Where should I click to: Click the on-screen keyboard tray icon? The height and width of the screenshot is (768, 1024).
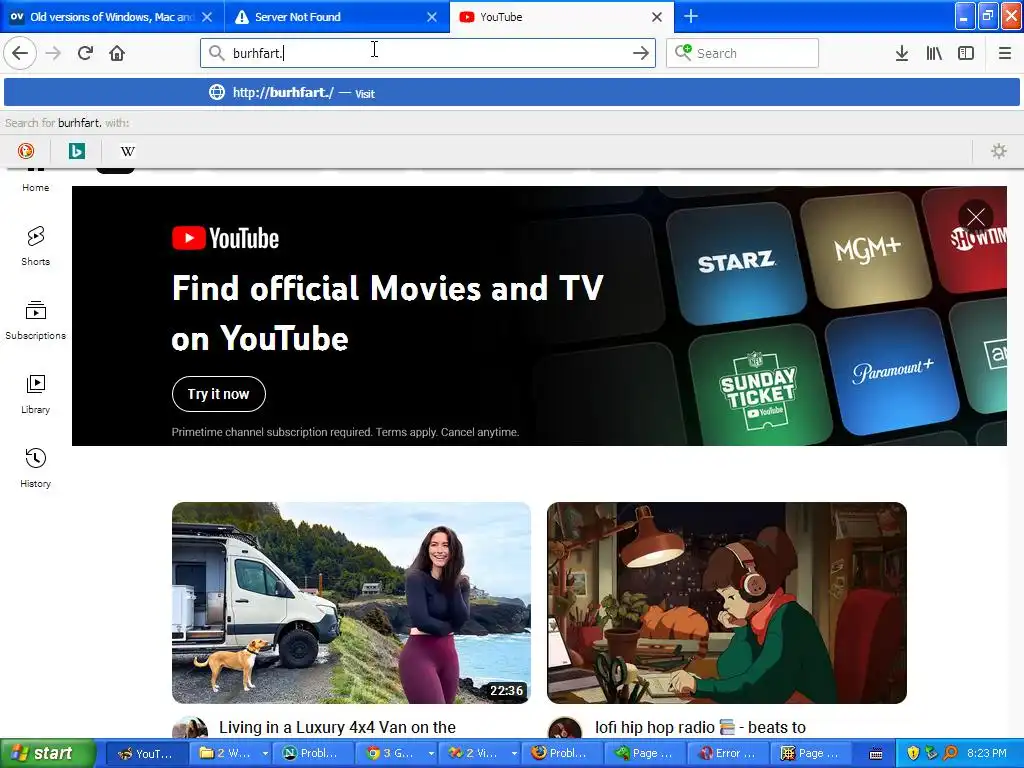click(x=876, y=754)
